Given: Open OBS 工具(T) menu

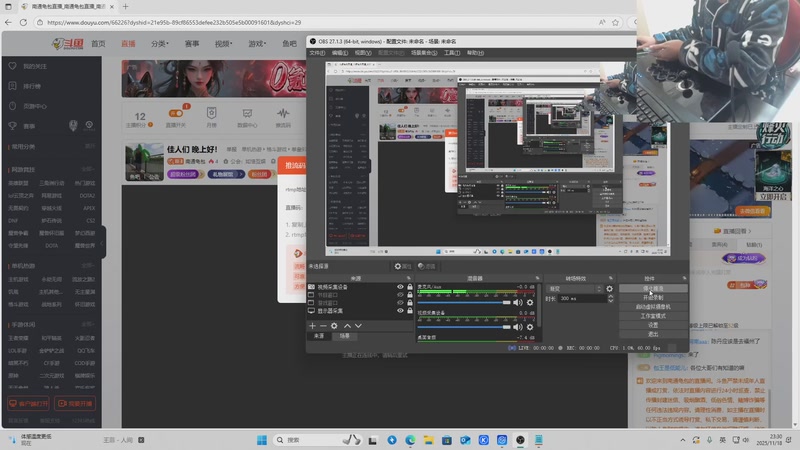Looking at the screenshot, I should click(x=452, y=53).
